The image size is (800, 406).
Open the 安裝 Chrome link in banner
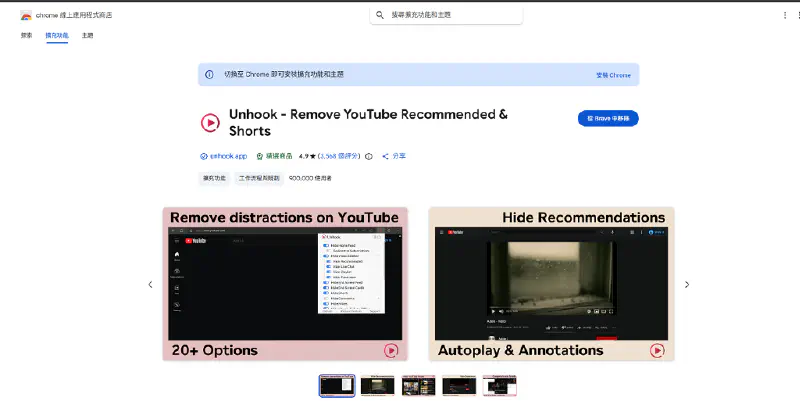pos(613,75)
